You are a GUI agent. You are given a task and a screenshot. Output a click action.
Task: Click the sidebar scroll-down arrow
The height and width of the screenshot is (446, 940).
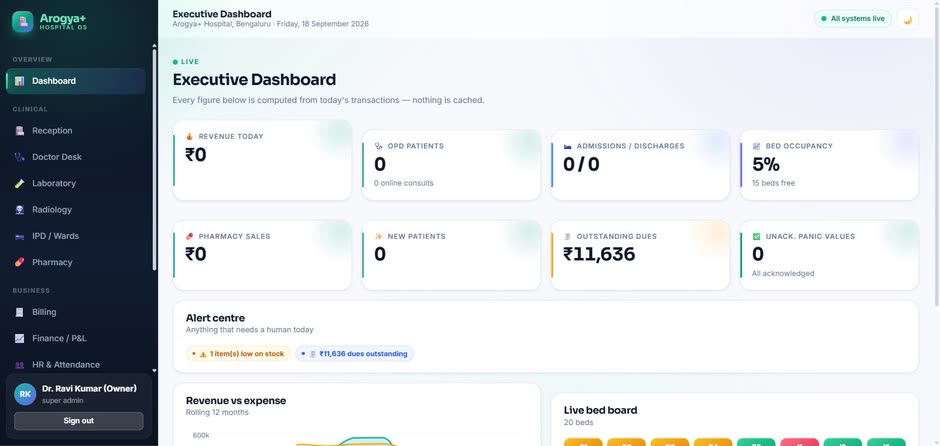pos(154,371)
